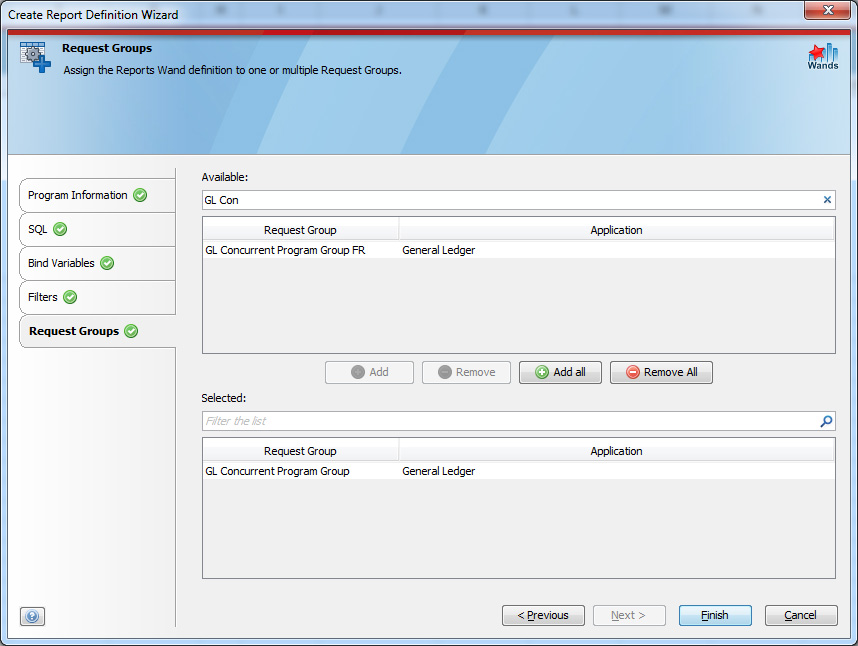Click the disabled Remove button
The image size is (858, 646).
(466, 373)
